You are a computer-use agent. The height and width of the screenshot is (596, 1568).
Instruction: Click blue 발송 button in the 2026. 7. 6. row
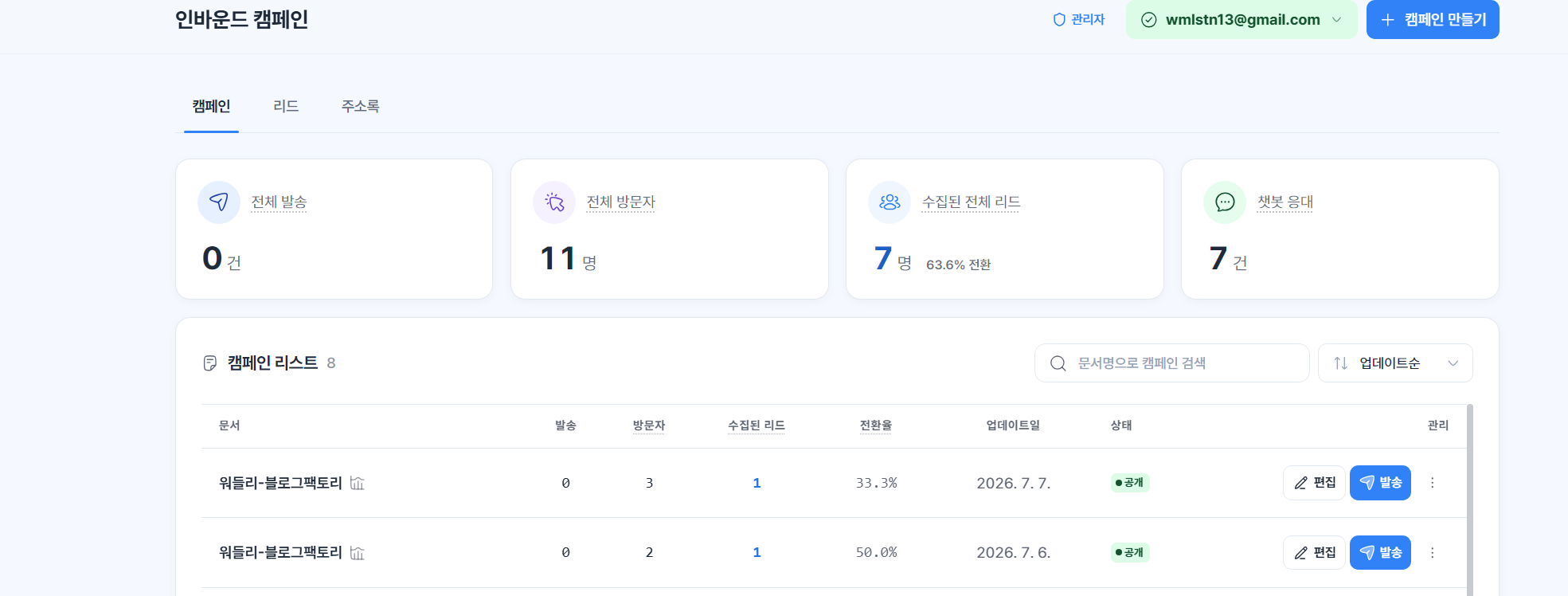point(1380,552)
